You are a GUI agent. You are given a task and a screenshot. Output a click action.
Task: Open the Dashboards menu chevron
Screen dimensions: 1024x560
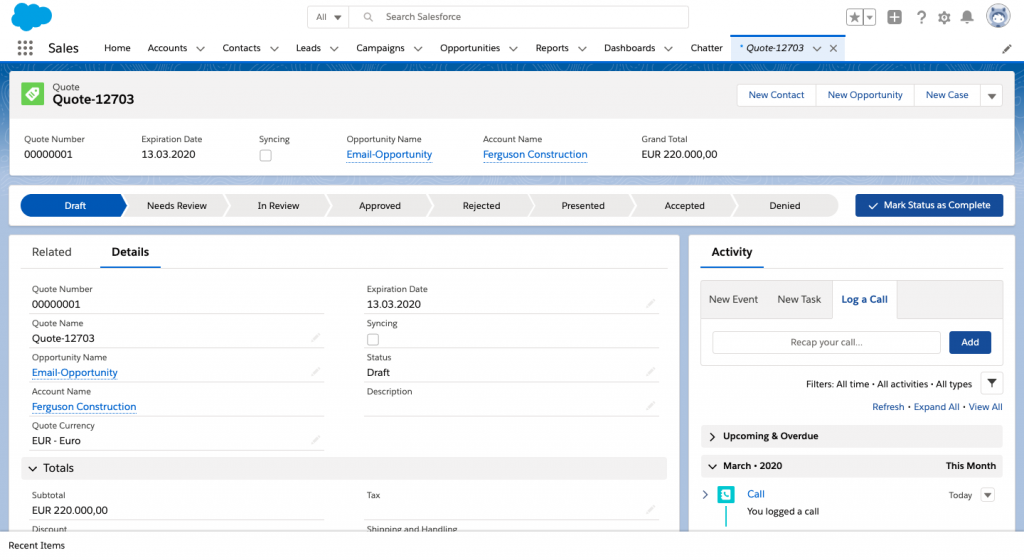[668, 49]
